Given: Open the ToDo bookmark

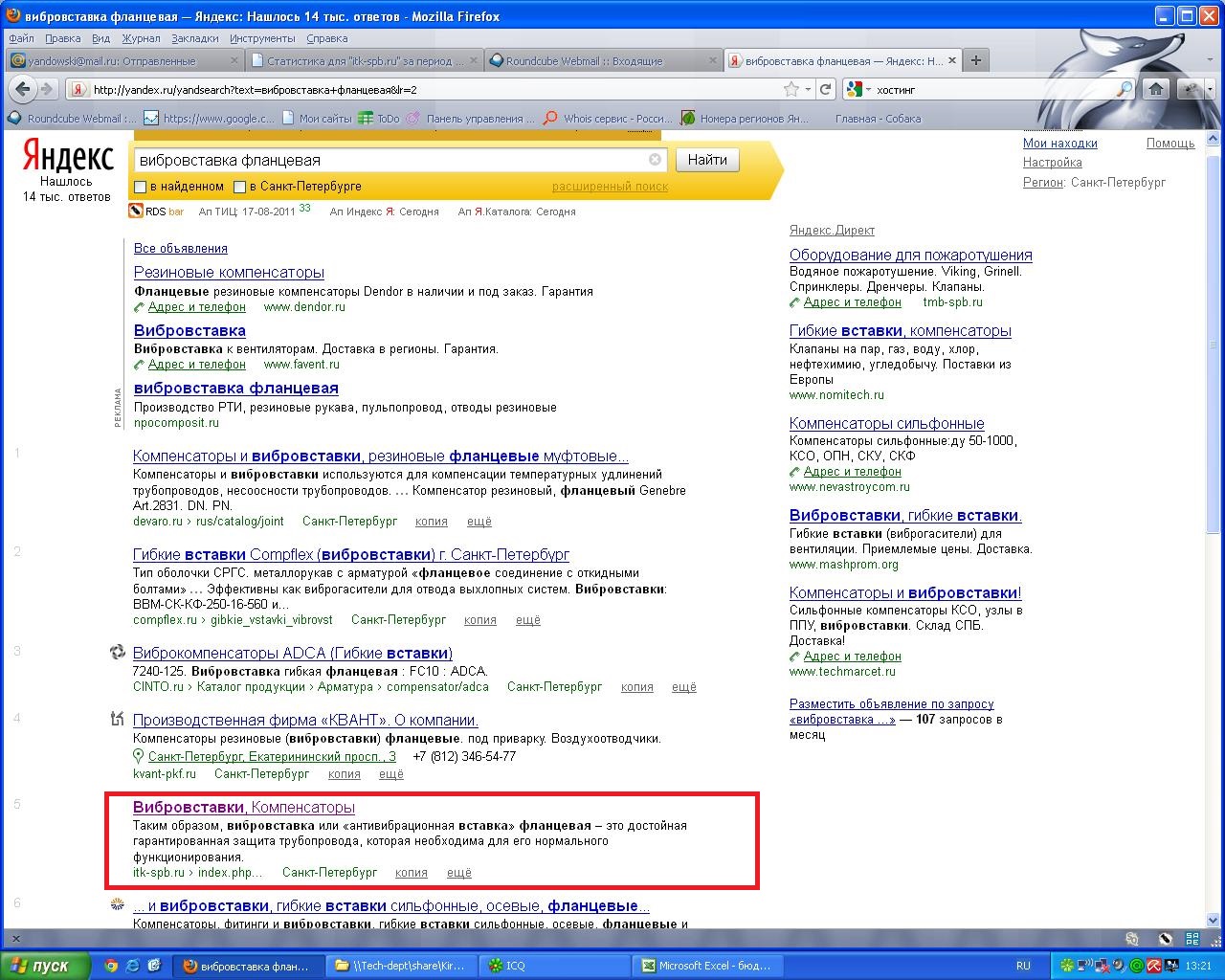Looking at the screenshot, I should pyautogui.click(x=378, y=119).
